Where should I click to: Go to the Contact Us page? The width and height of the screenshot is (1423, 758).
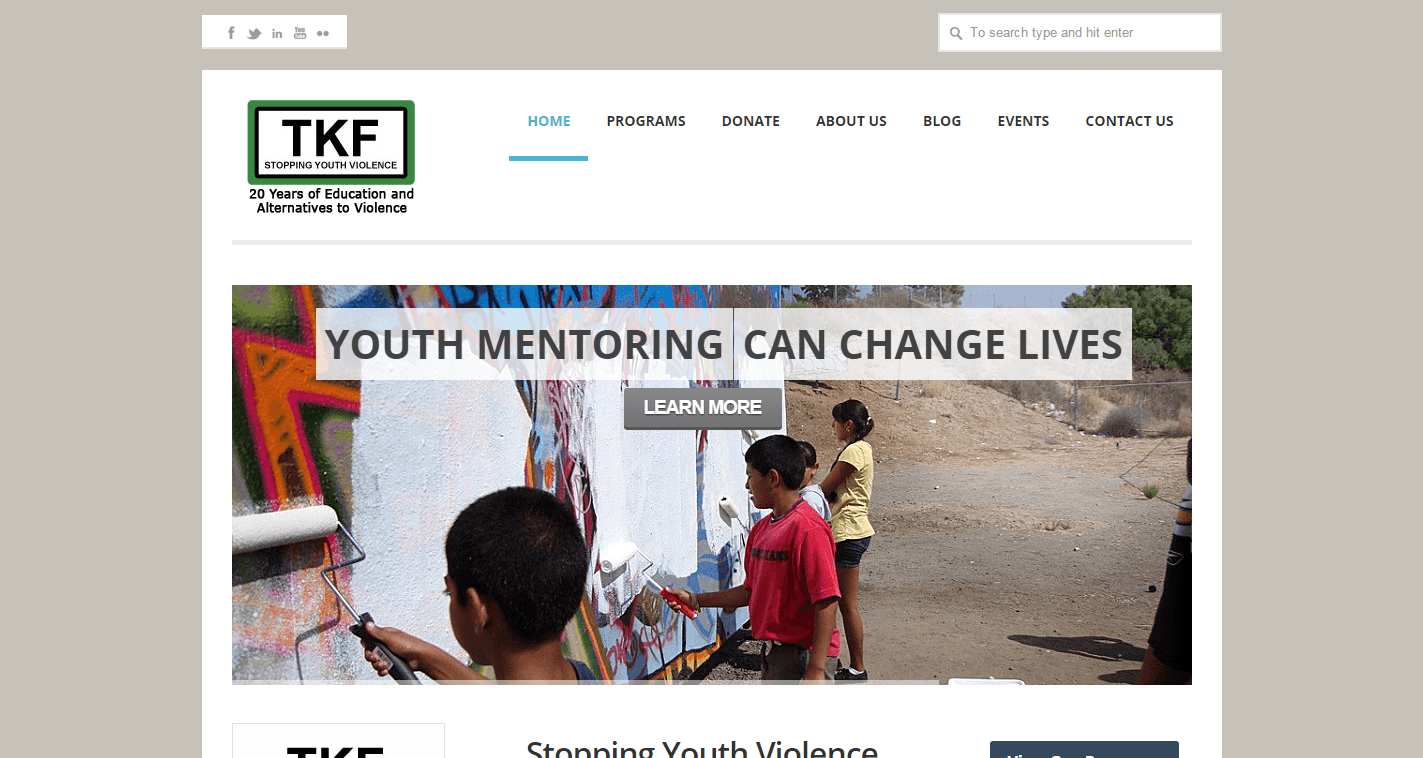coord(1129,121)
